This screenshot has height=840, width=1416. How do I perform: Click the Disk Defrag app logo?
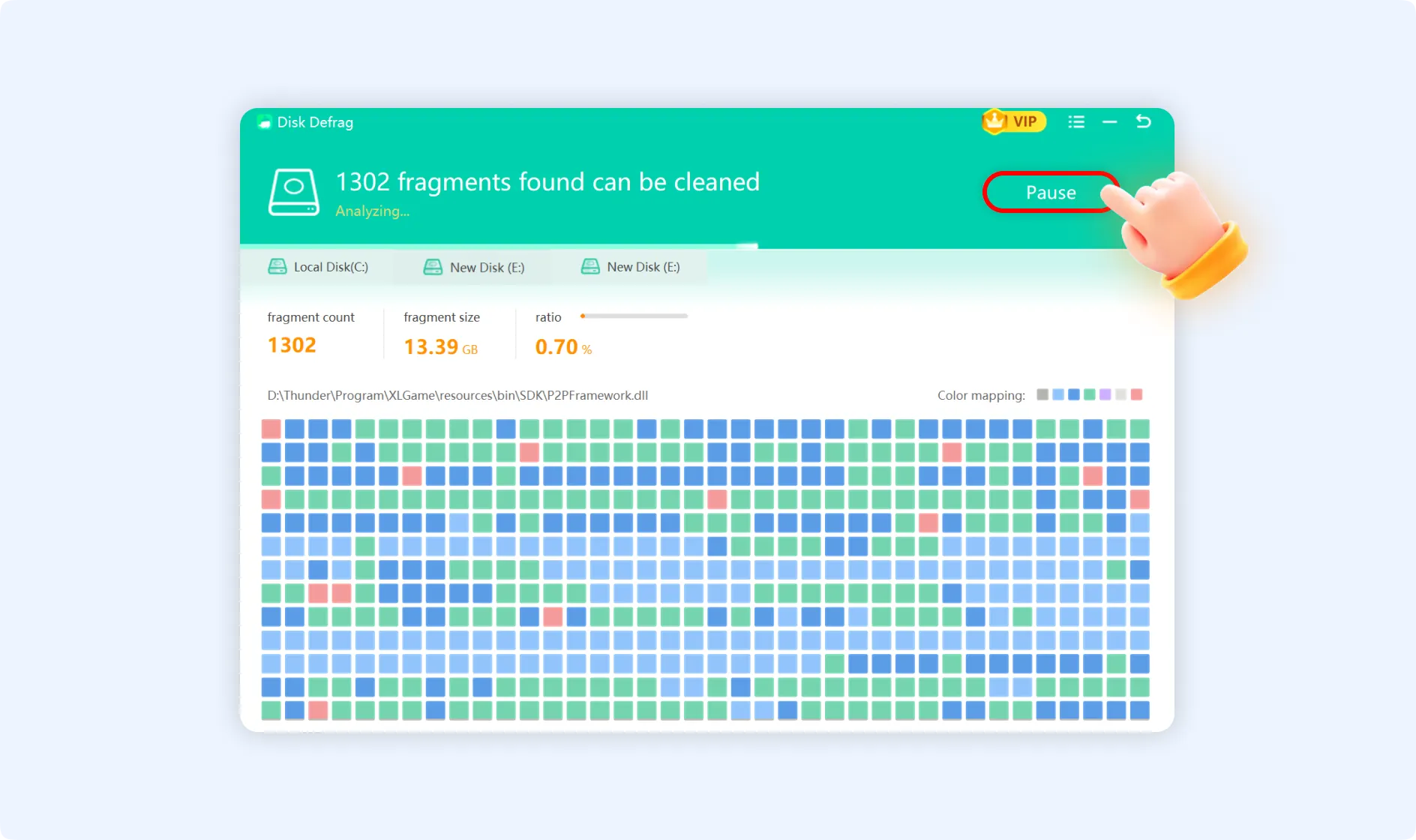point(264,122)
